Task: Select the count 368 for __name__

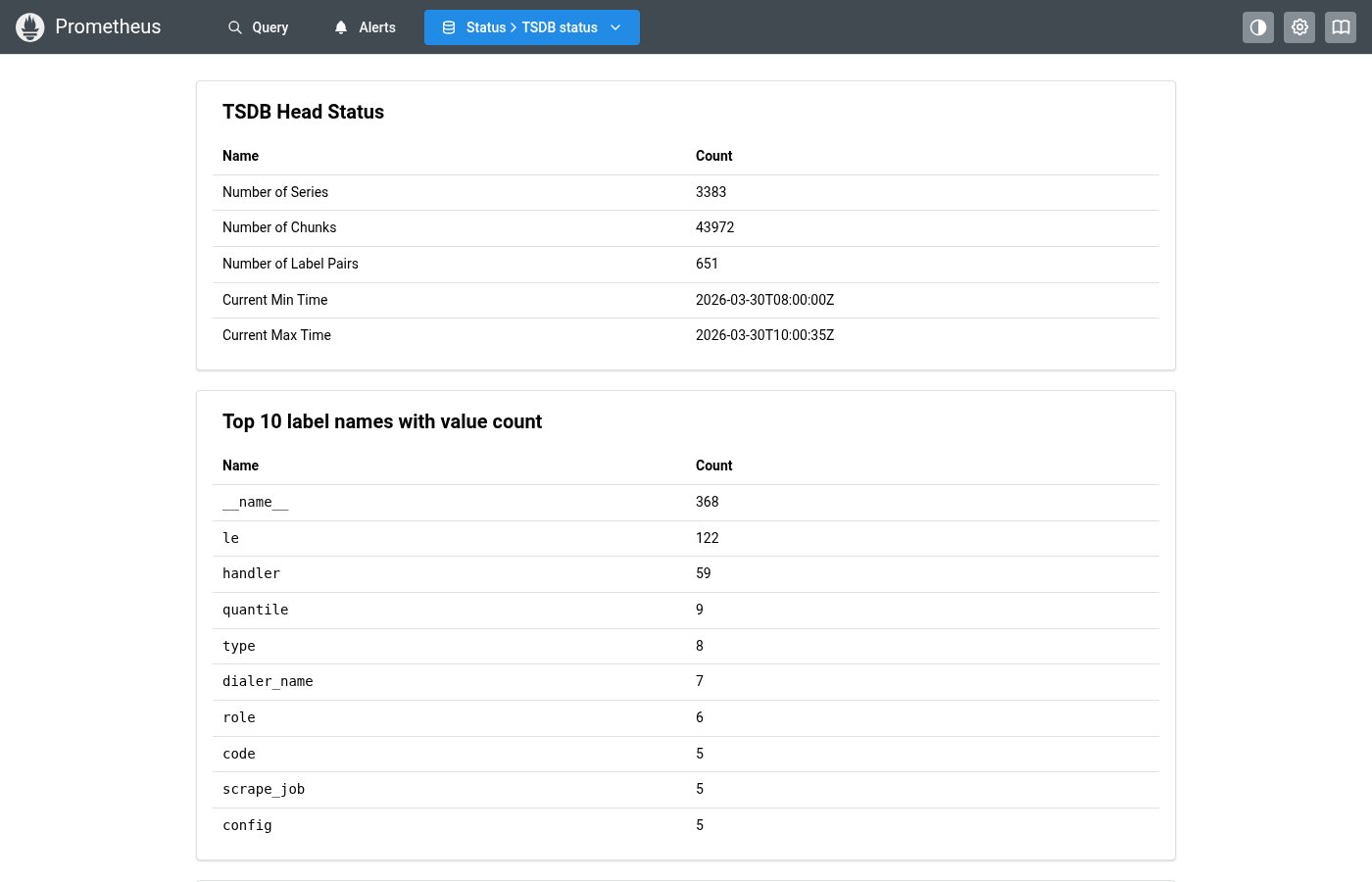Action: click(x=707, y=502)
